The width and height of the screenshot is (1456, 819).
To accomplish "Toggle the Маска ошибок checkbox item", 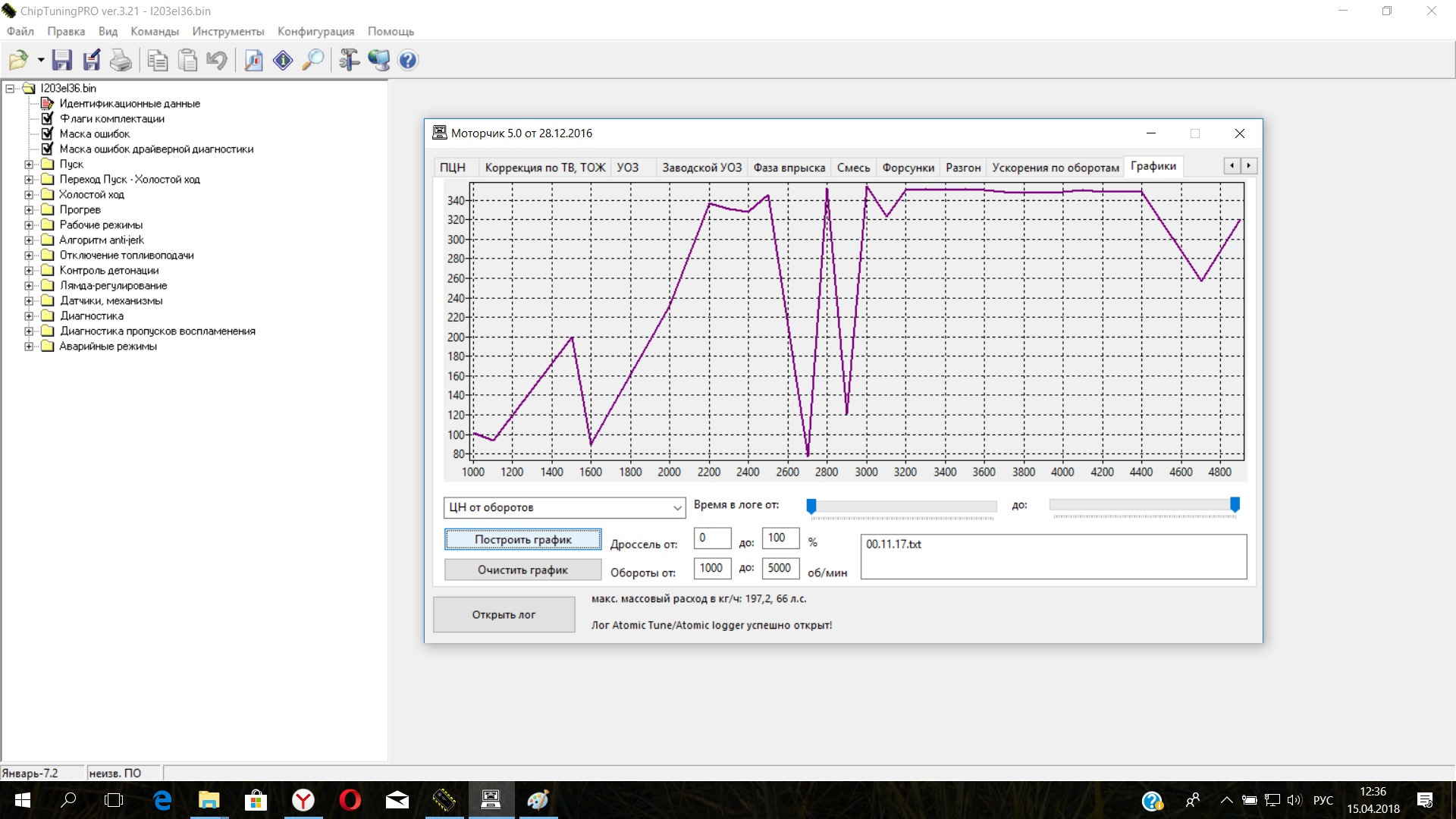I will pyautogui.click(x=48, y=133).
